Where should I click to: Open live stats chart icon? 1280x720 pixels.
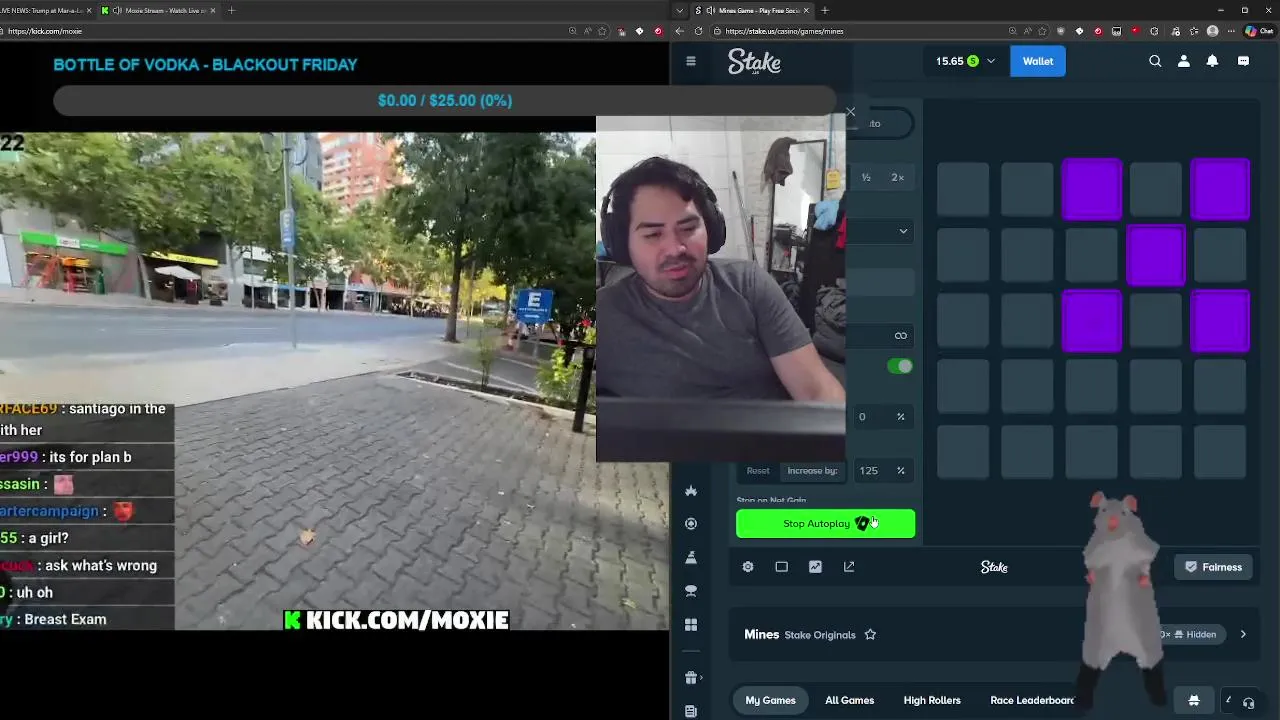[815, 567]
